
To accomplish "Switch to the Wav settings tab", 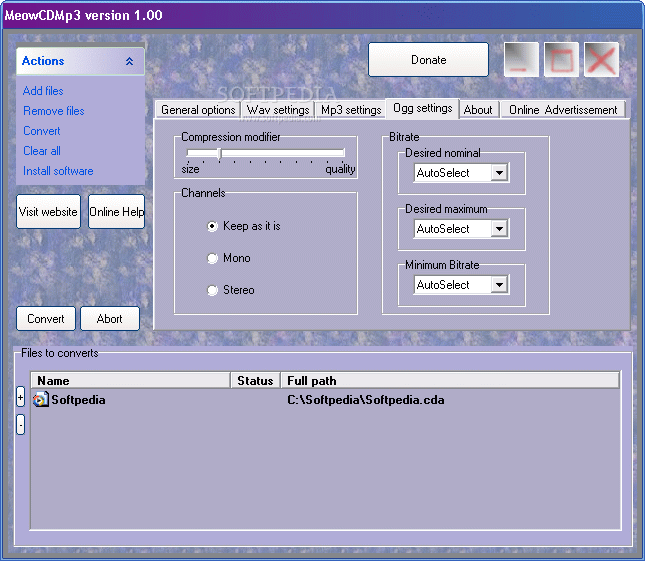I will pos(278,110).
